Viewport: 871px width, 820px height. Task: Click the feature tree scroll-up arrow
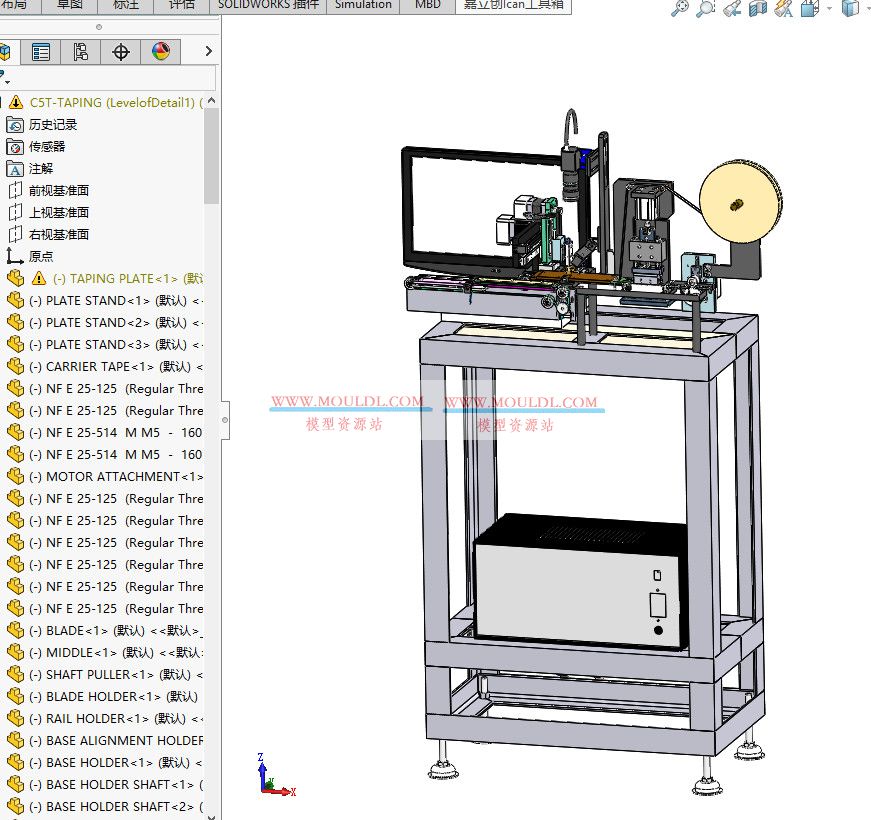[x=211, y=100]
